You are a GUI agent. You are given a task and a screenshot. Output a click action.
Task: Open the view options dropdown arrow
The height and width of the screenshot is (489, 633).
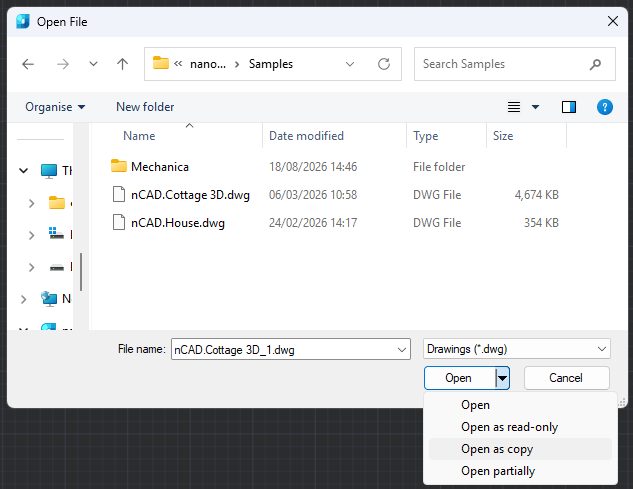pyautogui.click(x=535, y=107)
